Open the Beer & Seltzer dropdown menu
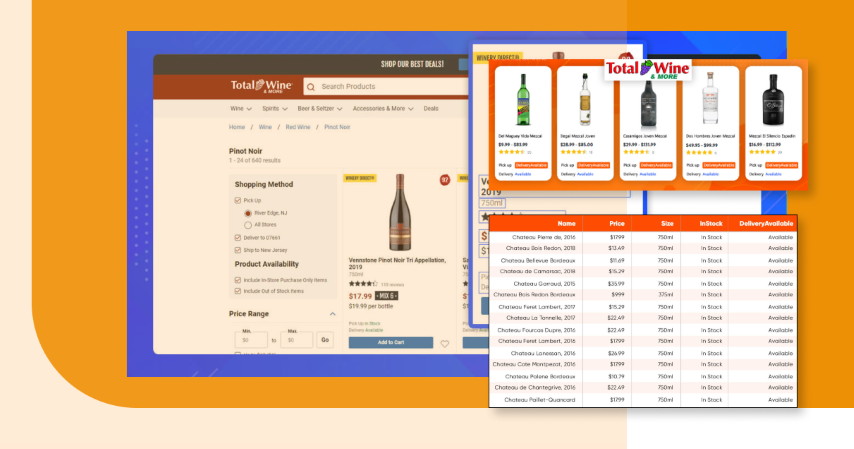 click(x=320, y=108)
